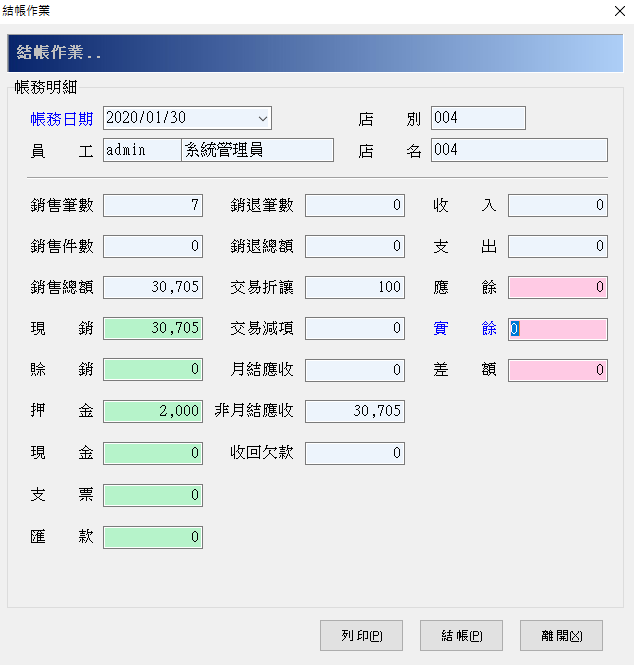Click the 非月結應收 field

tap(355, 411)
